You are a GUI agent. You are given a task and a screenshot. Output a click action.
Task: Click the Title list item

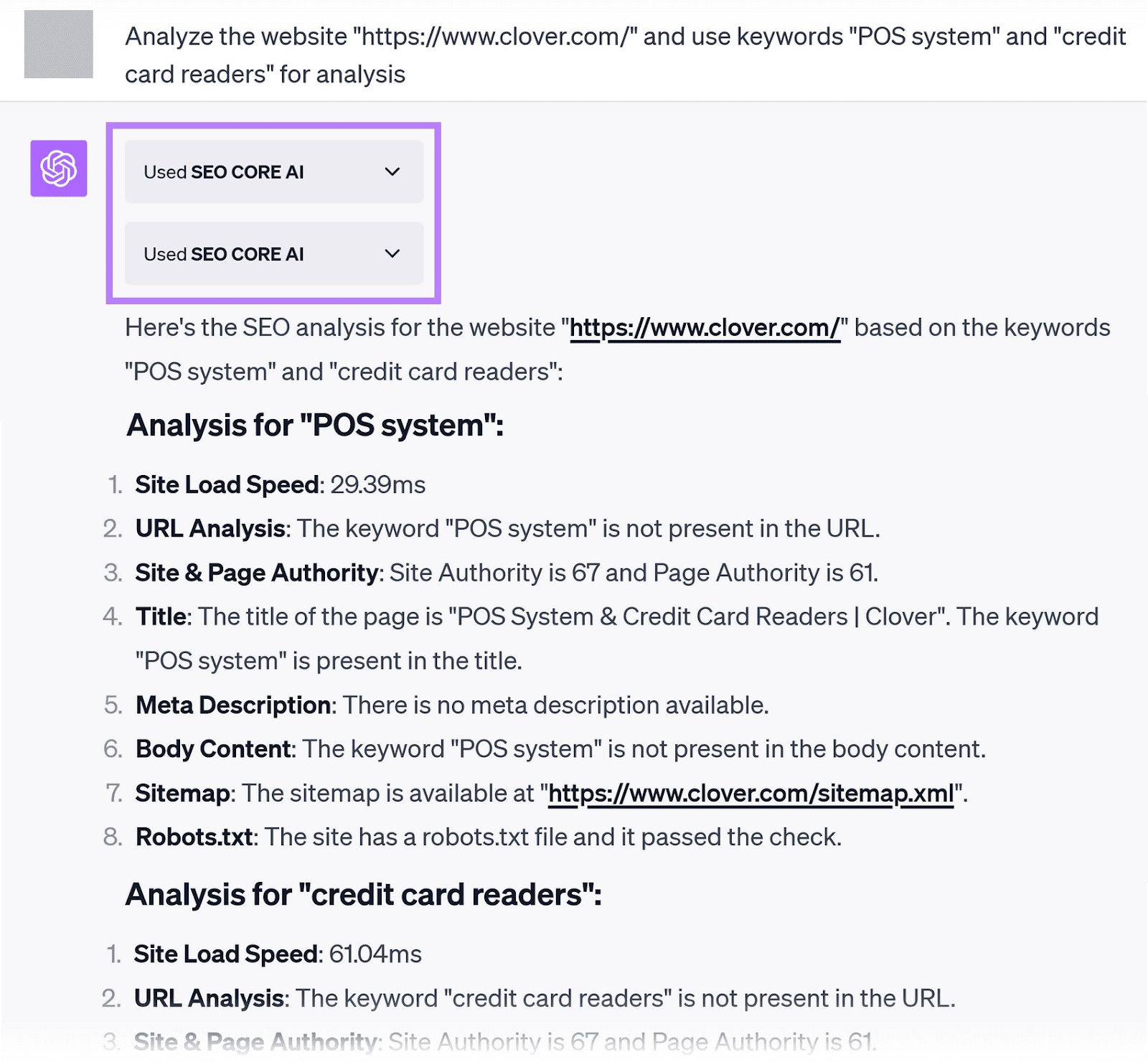point(616,617)
